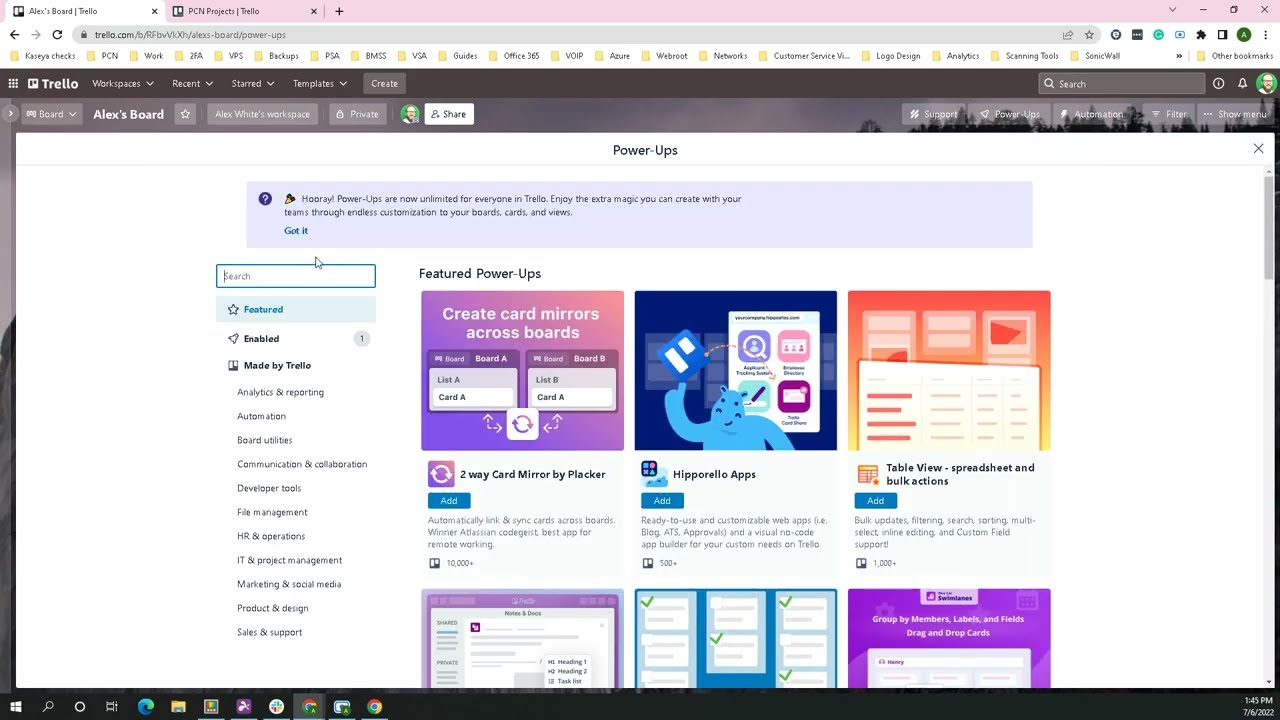Add the Hipporello Apps Power-Up
The image size is (1280, 720).
click(662, 501)
